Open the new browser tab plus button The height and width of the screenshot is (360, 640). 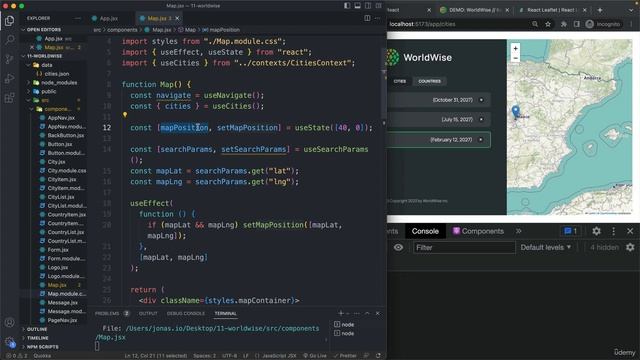[x=600, y=10]
